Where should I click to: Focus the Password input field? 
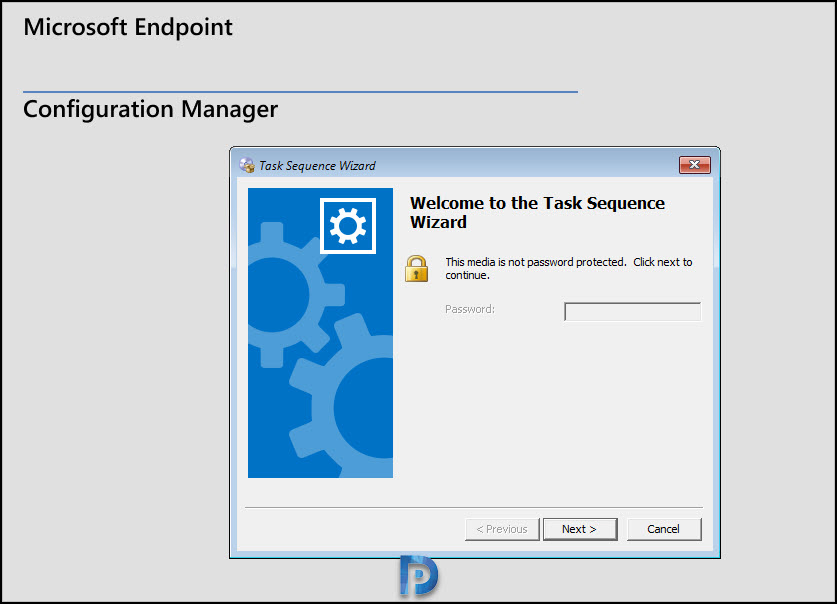pyautogui.click(x=633, y=312)
